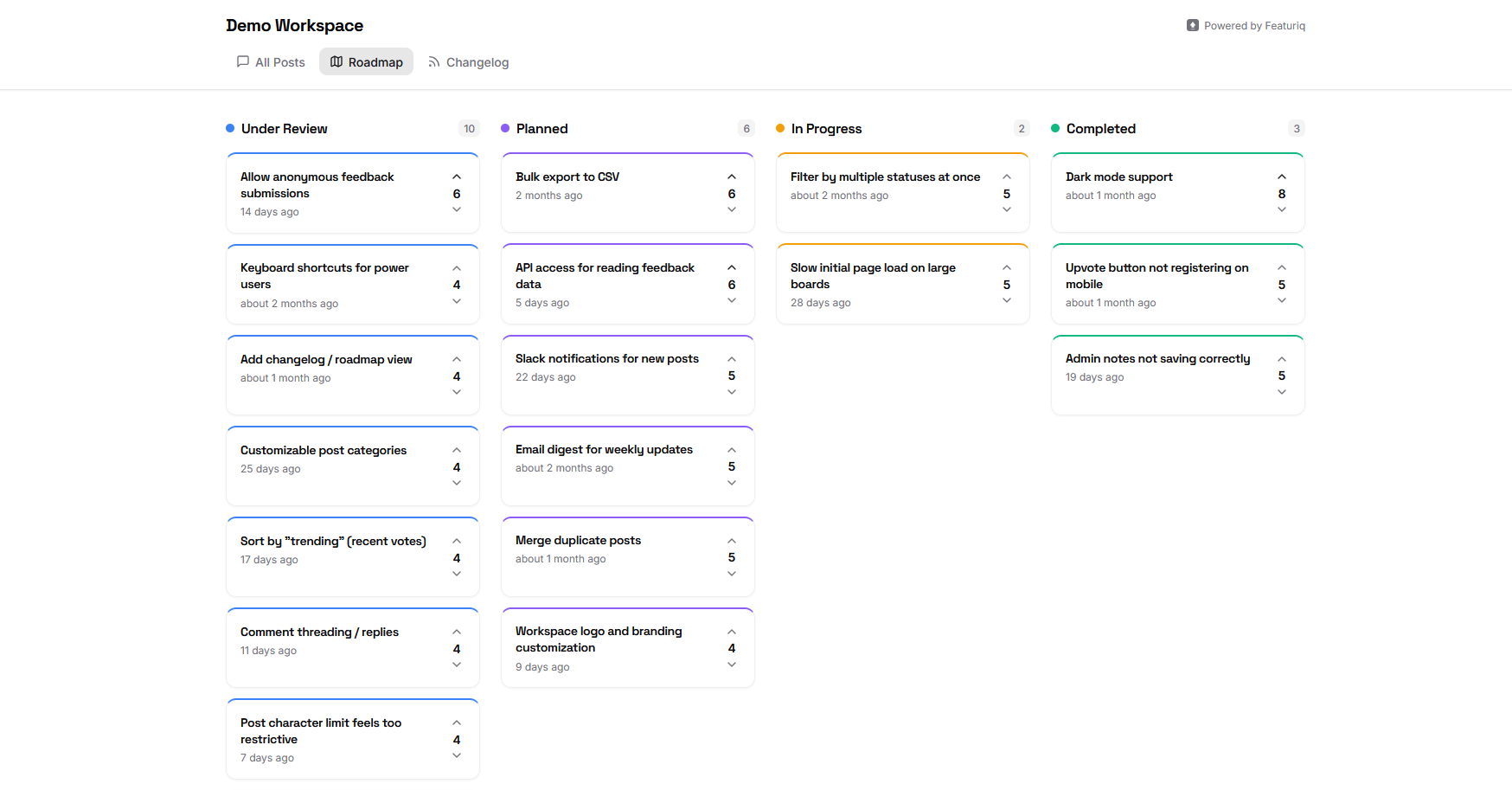This screenshot has height=790, width=1512.
Task: Upvote "Allow anonymous feedback submissions" post
Action: (x=457, y=177)
